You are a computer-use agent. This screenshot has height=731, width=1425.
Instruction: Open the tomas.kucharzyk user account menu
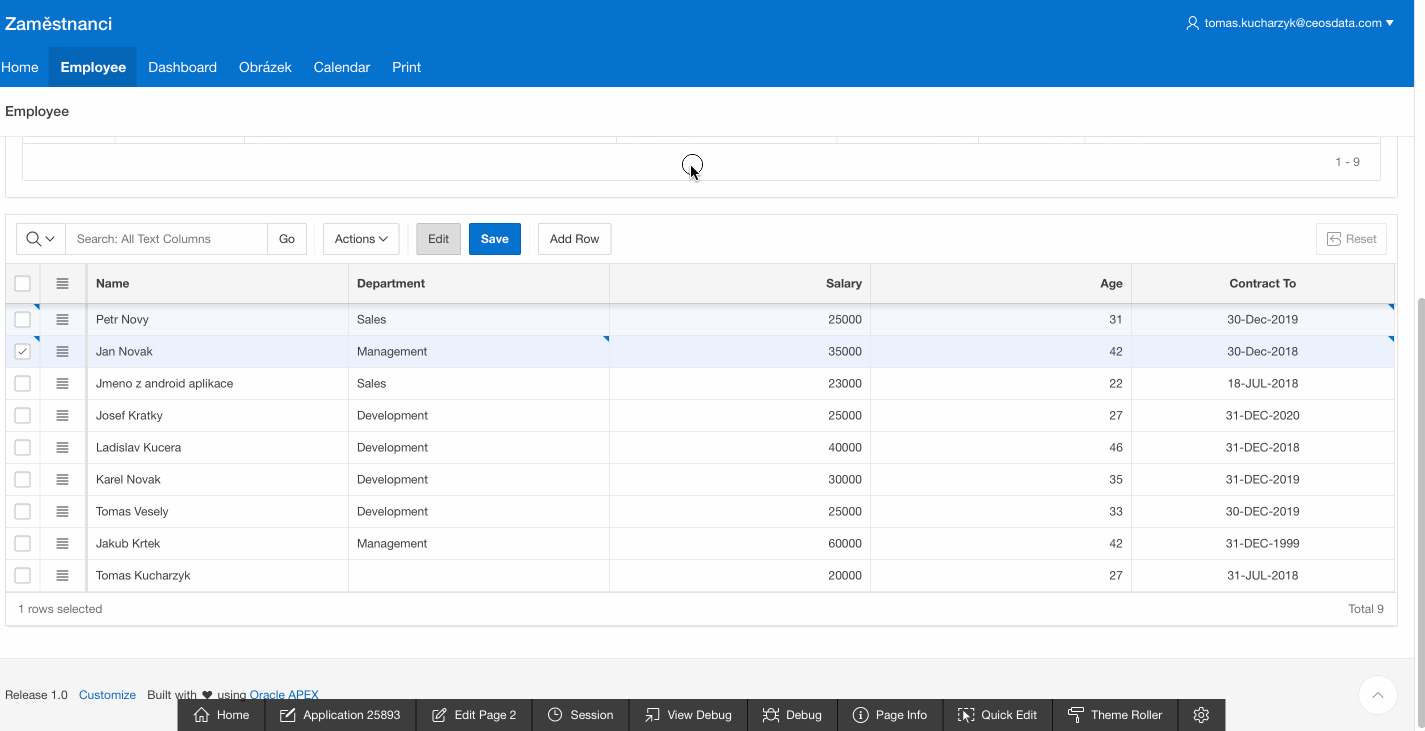[1289, 23]
